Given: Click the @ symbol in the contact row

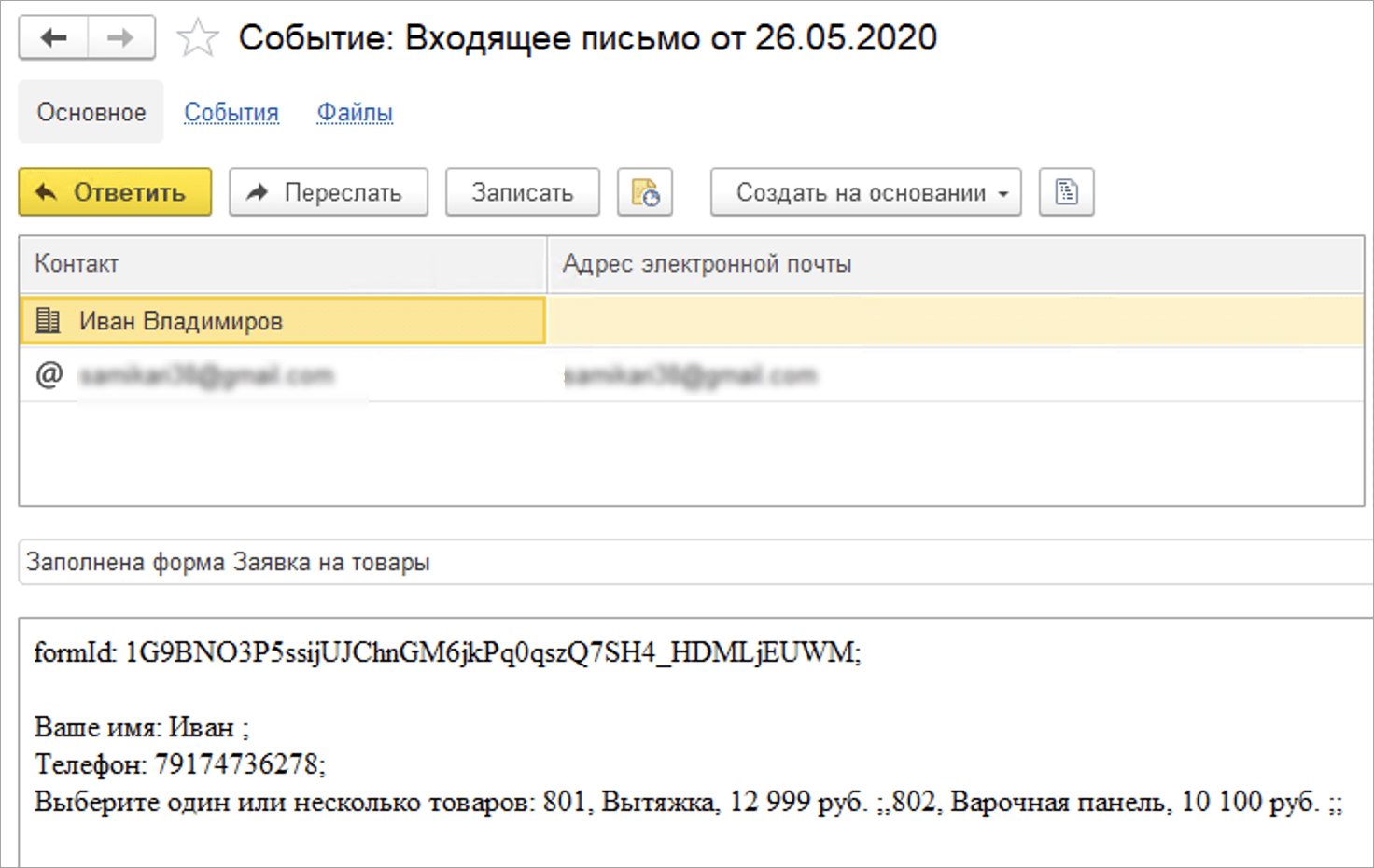Looking at the screenshot, I should click(49, 375).
